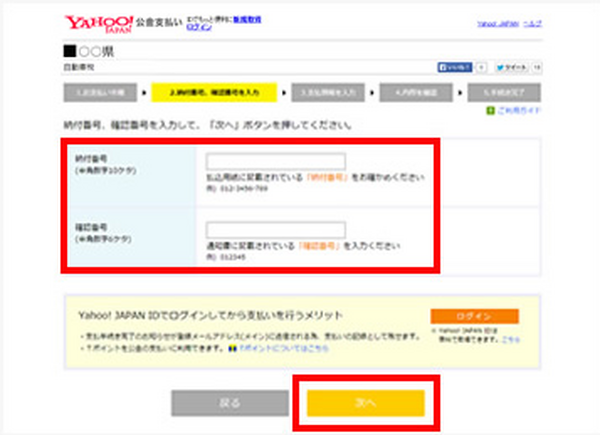Open the ヘルプ link
600x435 pixels.
click(x=533, y=24)
